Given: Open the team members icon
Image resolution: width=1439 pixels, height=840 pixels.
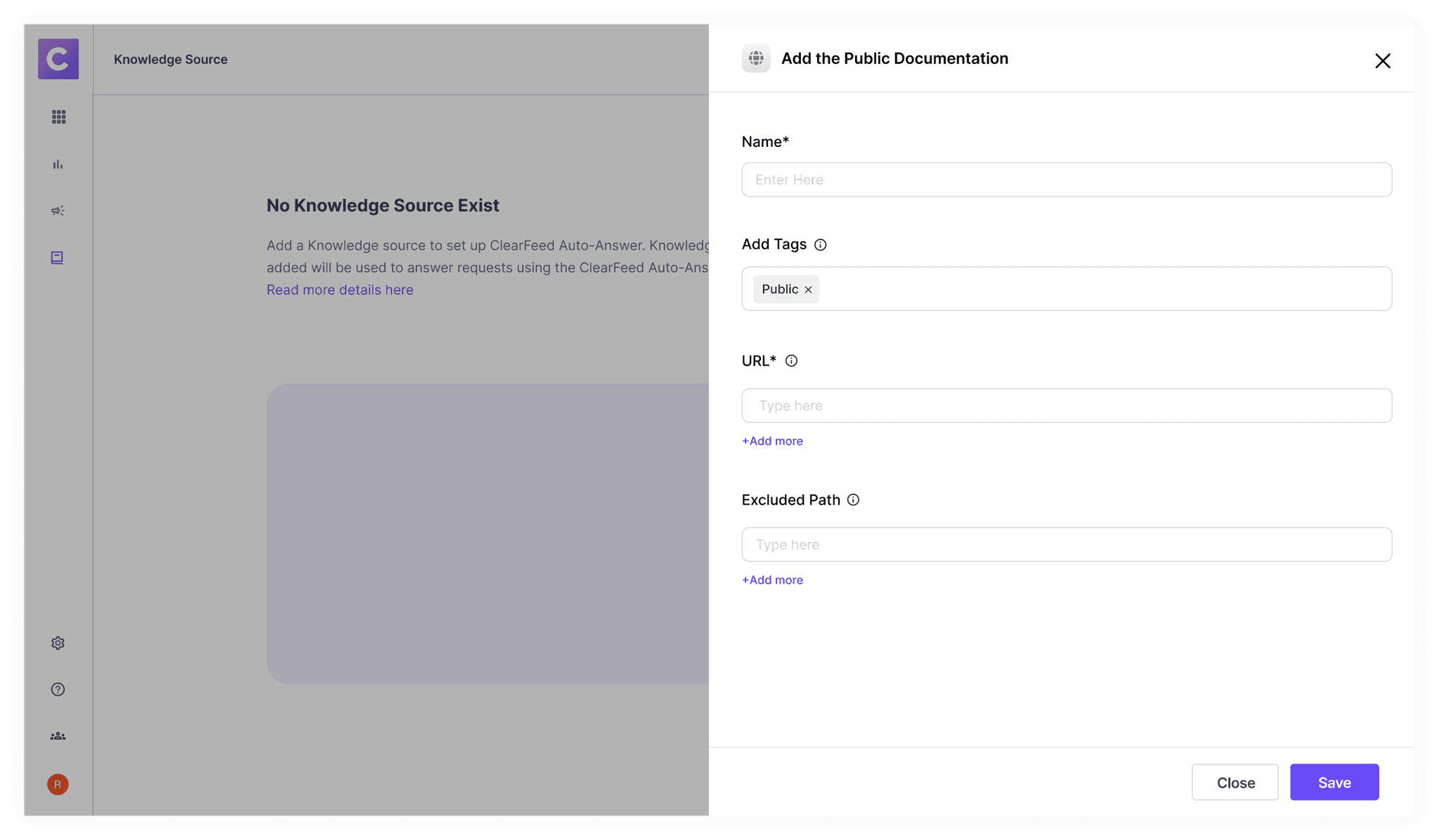Looking at the screenshot, I should coord(58,736).
